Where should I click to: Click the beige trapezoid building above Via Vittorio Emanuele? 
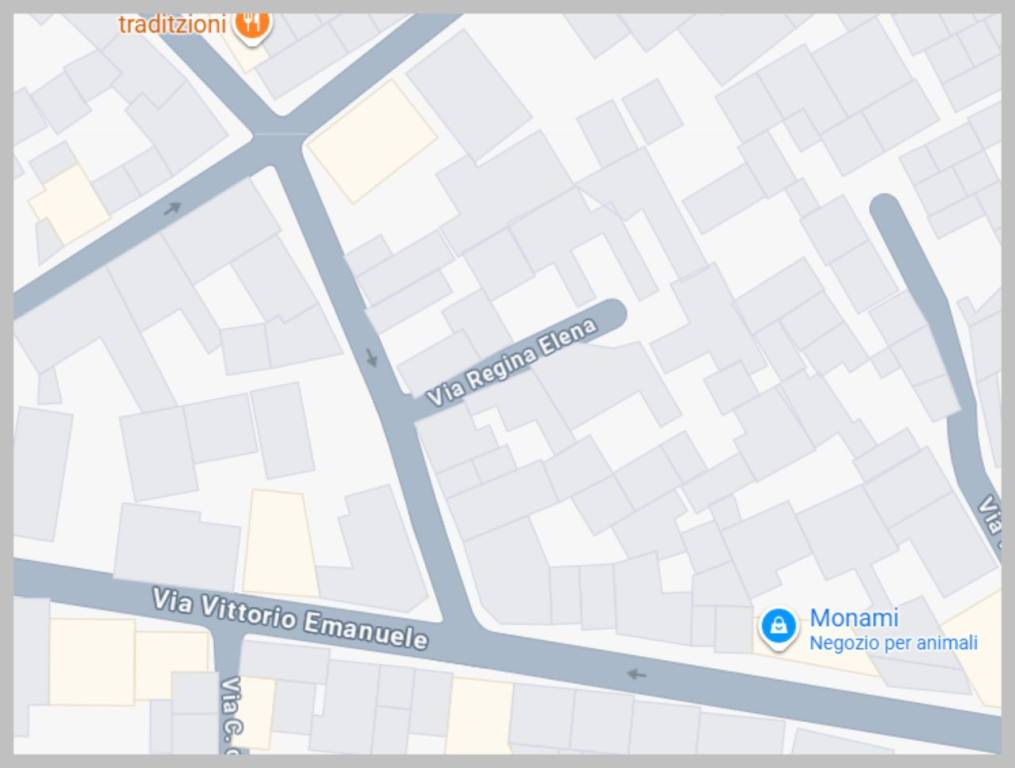pyautogui.click(x=280, y=543)
